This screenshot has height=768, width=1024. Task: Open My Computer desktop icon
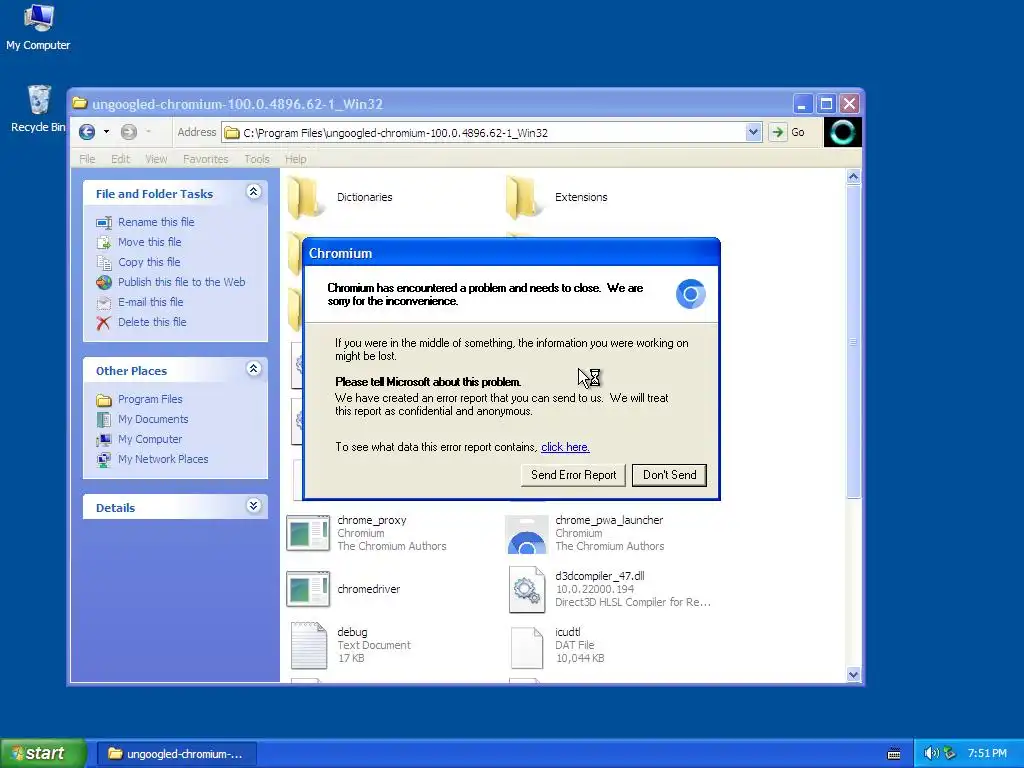pyautogui.click(x=38, y=27)
